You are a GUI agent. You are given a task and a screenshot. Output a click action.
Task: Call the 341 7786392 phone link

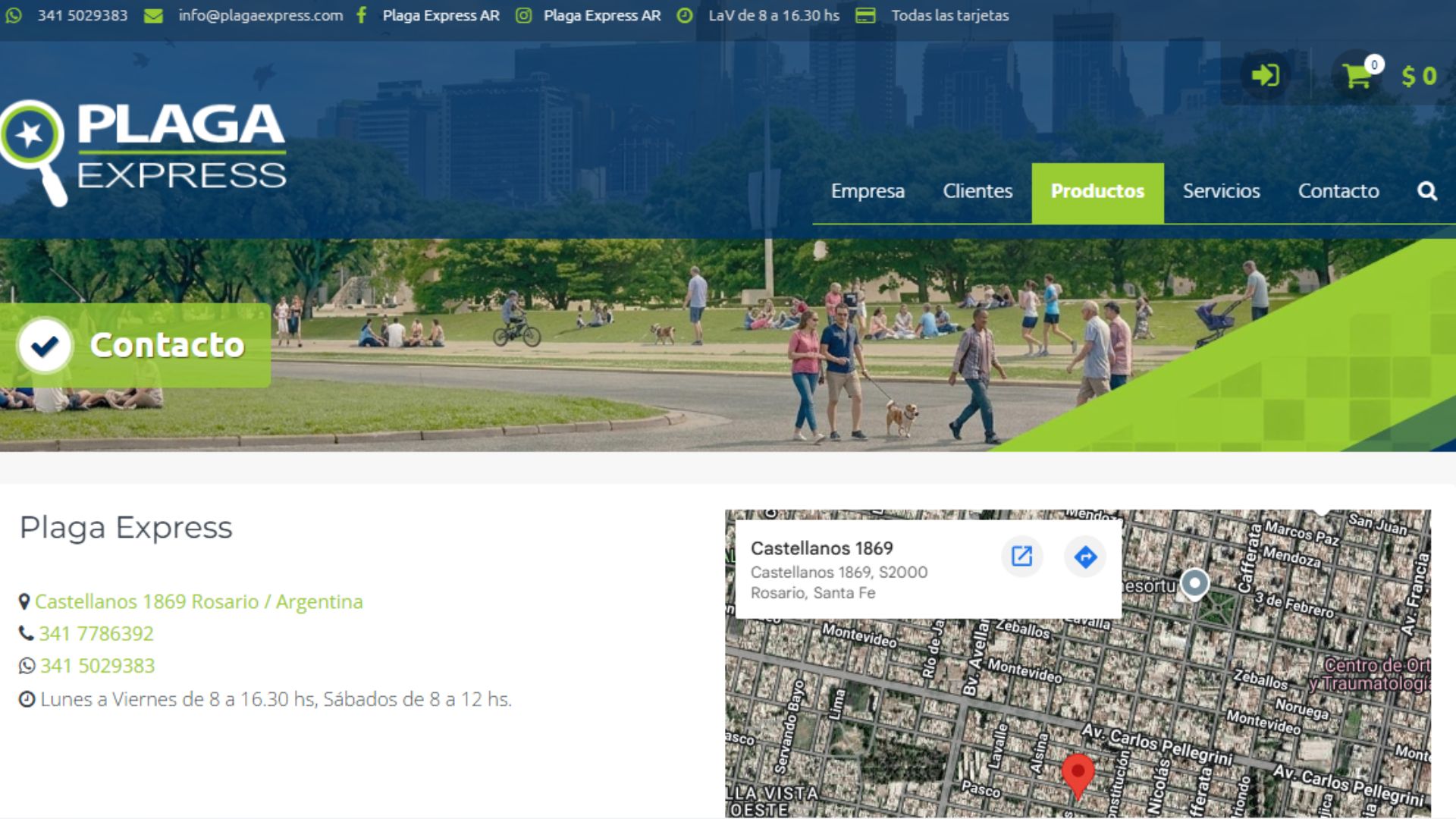pyautogui.click(x=96, y=634)
